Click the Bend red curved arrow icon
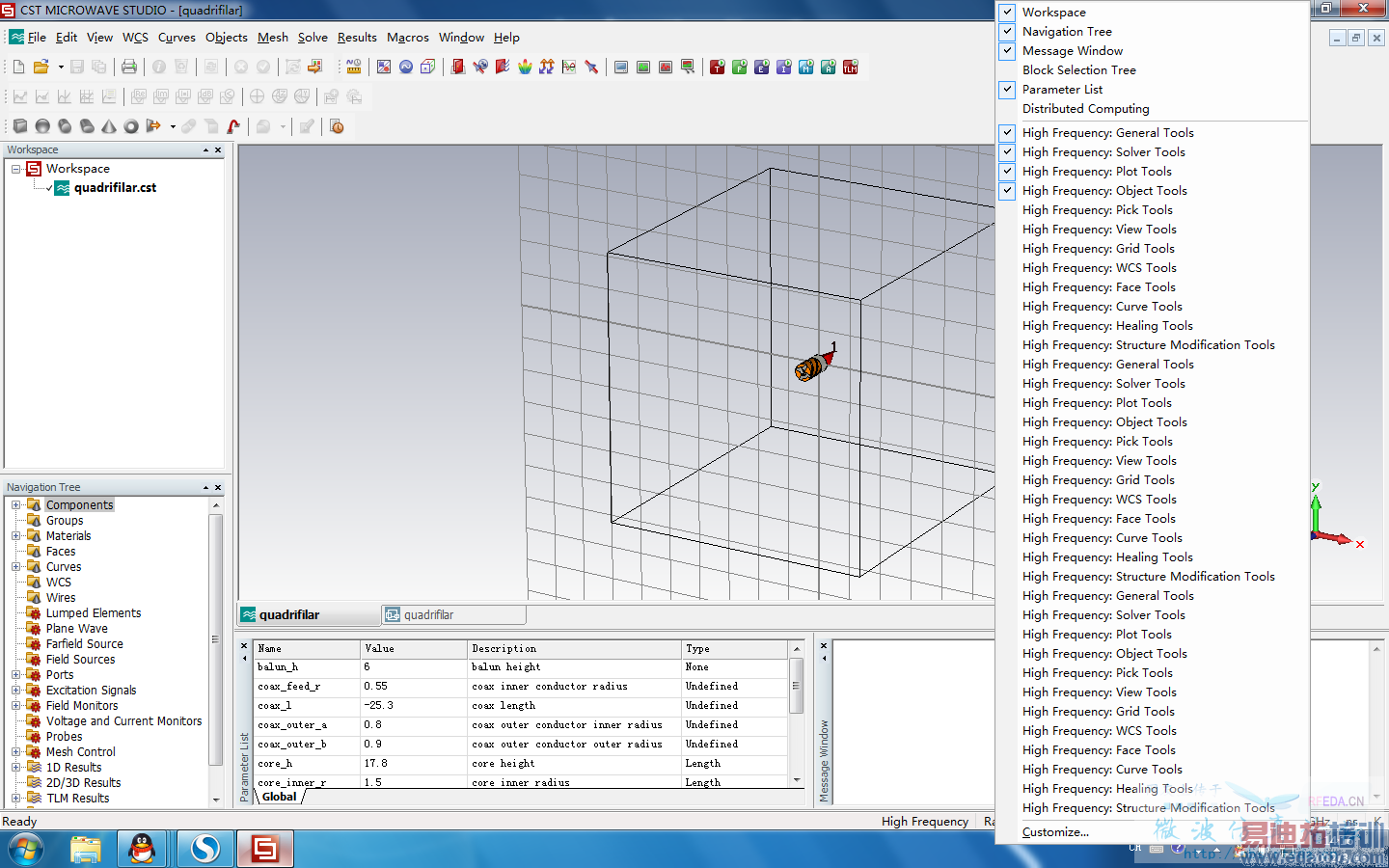Viewport: 1389px width, 868px height. [x=233, y=126]
